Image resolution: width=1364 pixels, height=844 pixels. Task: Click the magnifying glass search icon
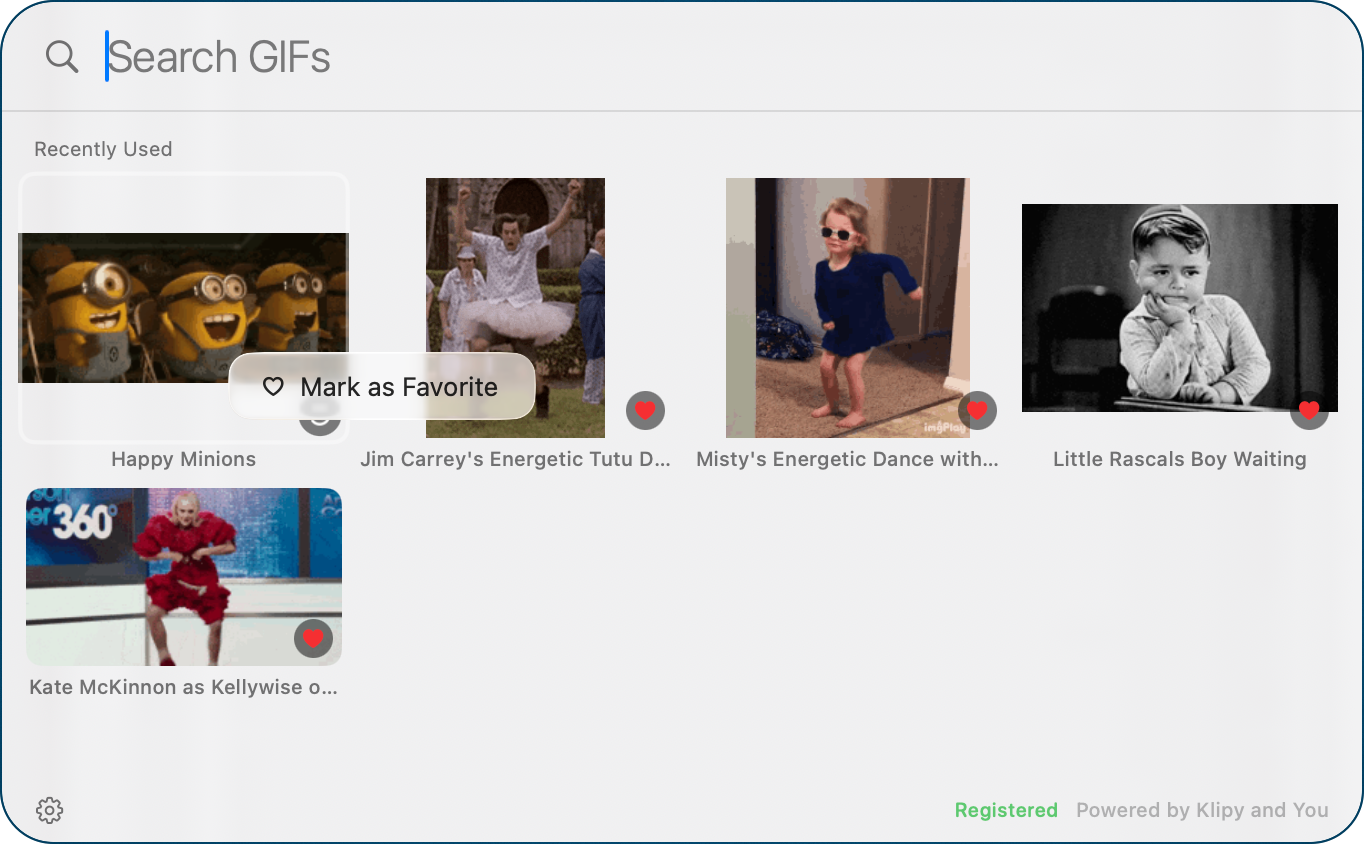pyautogui.click(x=62, y=57)
